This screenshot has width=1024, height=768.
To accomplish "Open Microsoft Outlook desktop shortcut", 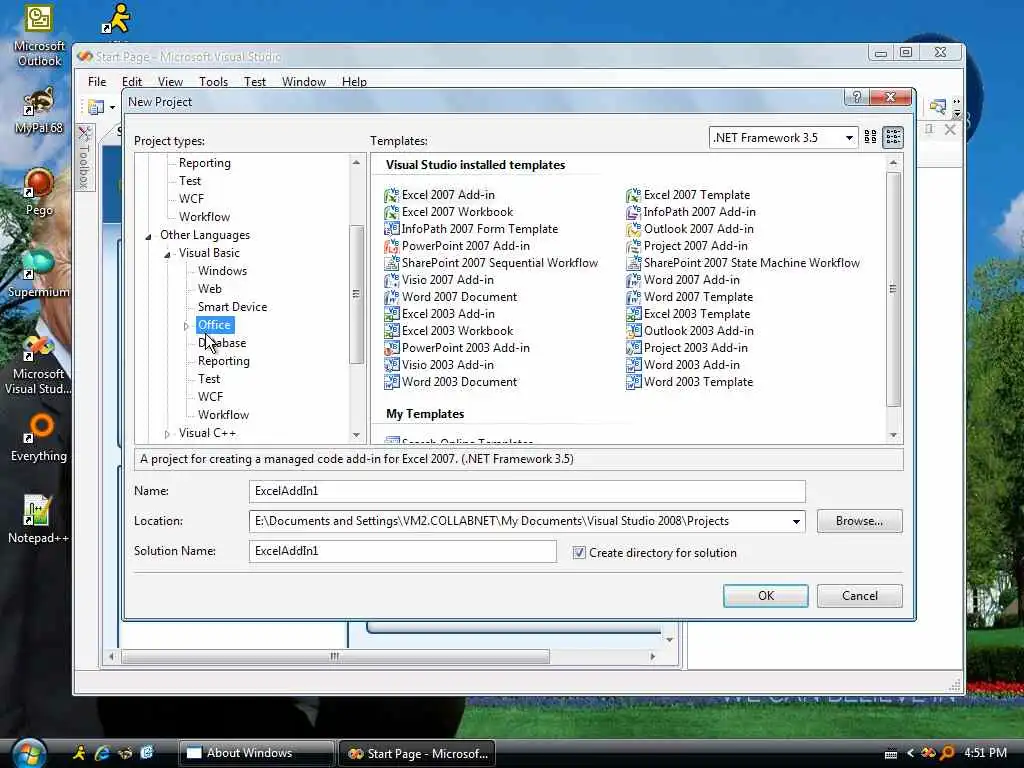I will click(x=39, y=36).
